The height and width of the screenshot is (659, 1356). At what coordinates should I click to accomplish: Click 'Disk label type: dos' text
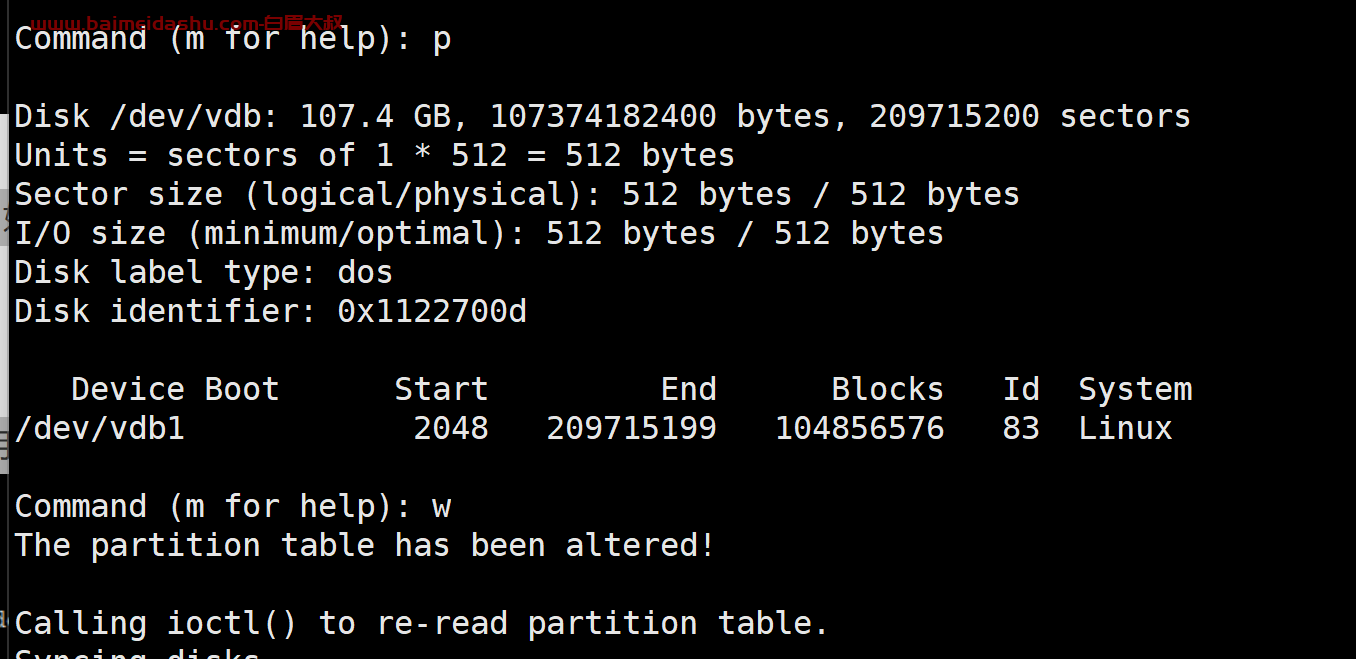tap(203, 273)
